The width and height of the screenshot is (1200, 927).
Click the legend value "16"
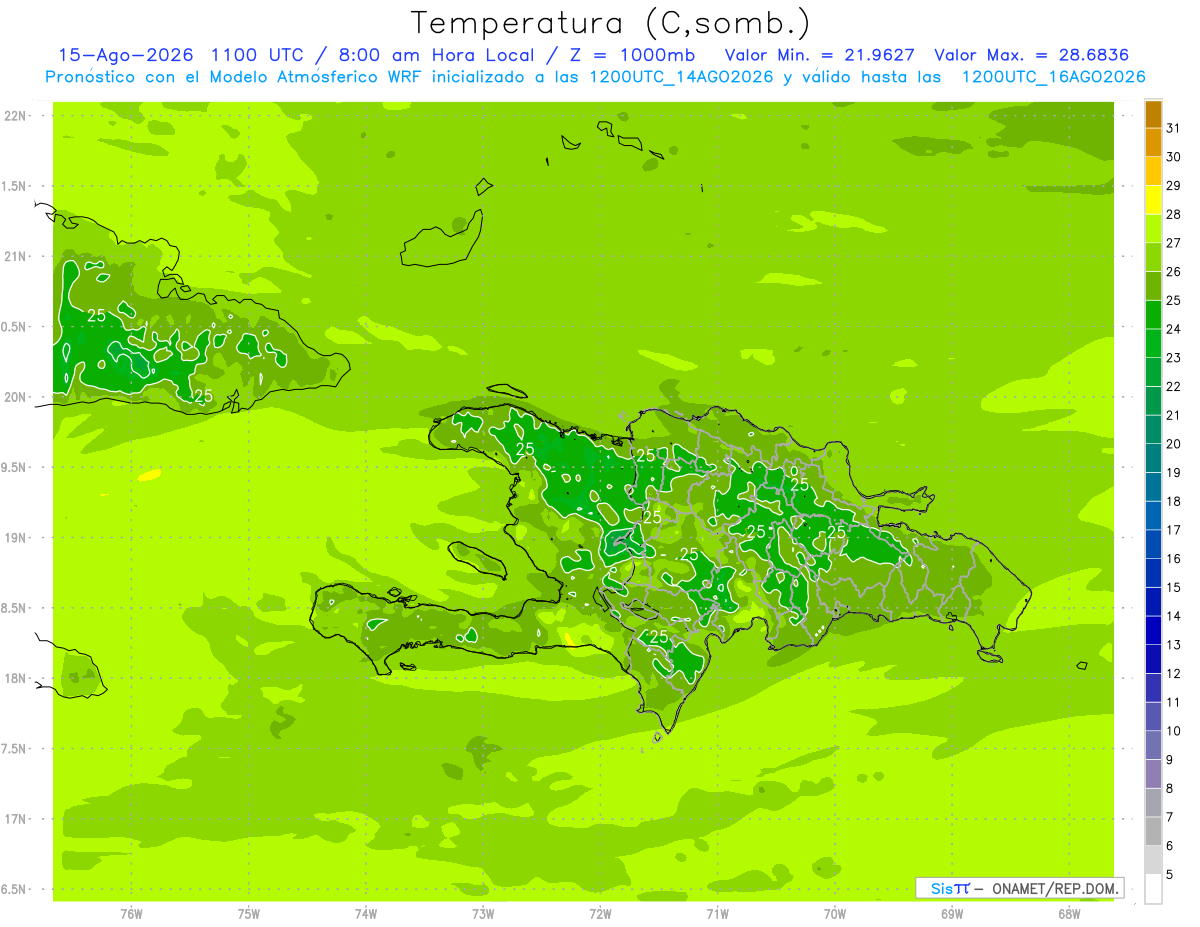click(1173, 559)
